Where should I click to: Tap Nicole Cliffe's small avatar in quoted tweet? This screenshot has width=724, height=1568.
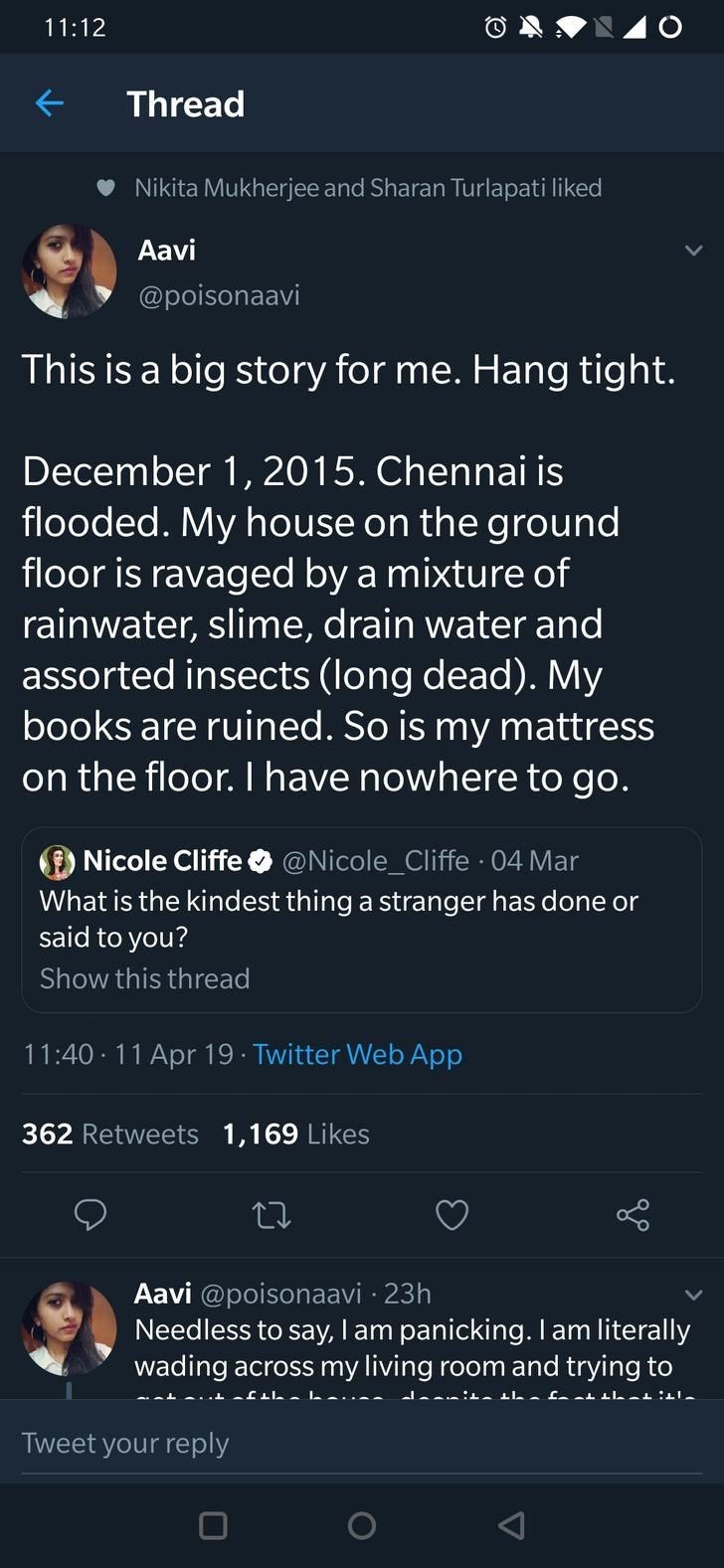point(57,861)
